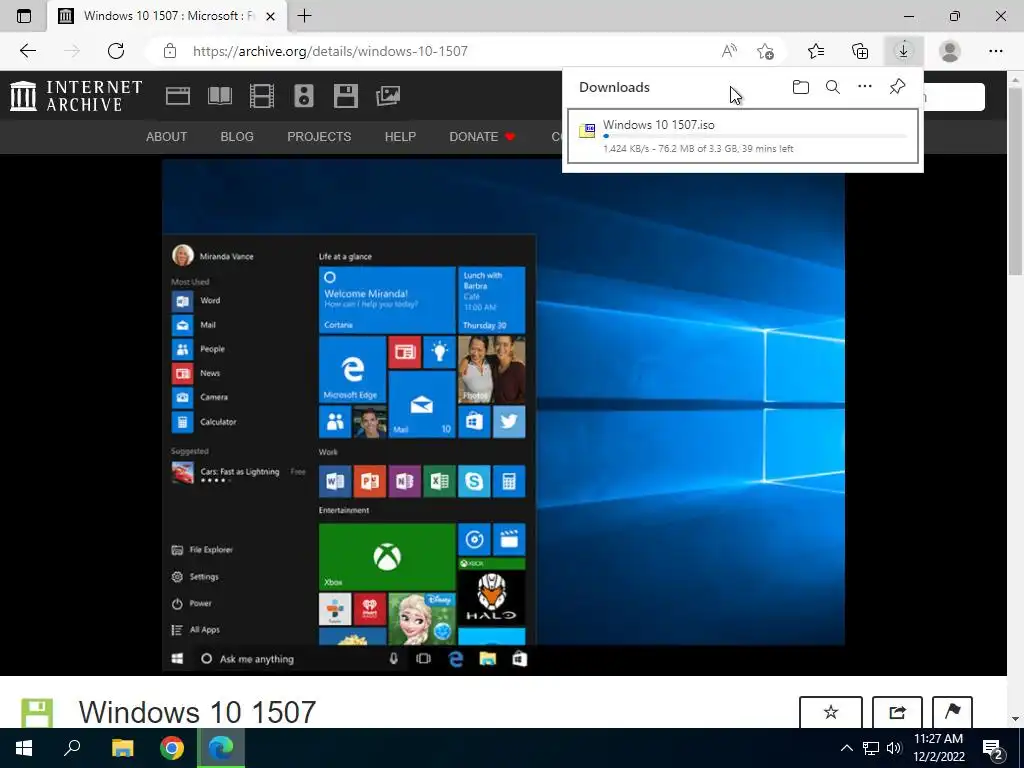Pin the Downloads panel

(x=897, y=87)
